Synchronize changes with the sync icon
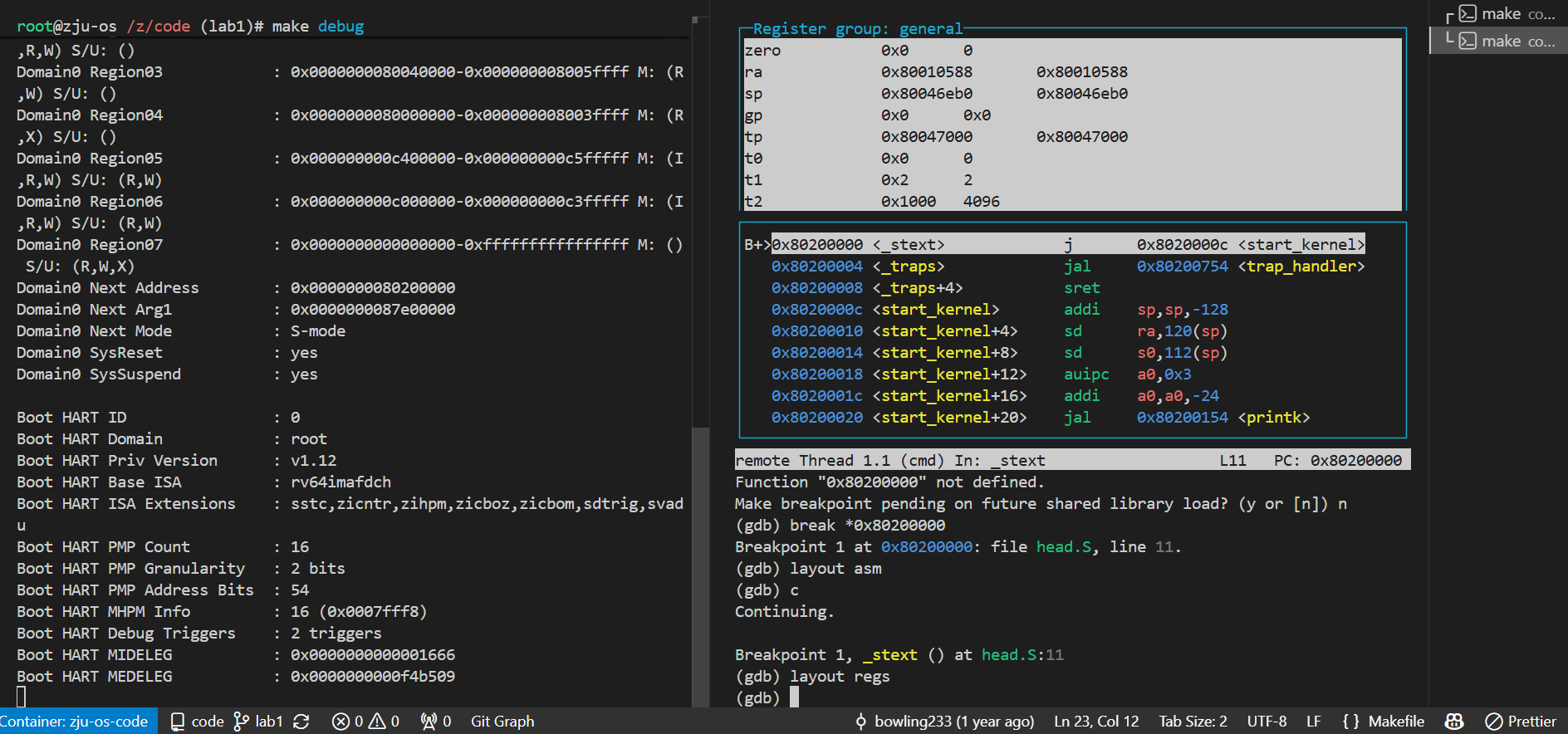The height and width of the screenshot is (734, 1568). point(301,722)
